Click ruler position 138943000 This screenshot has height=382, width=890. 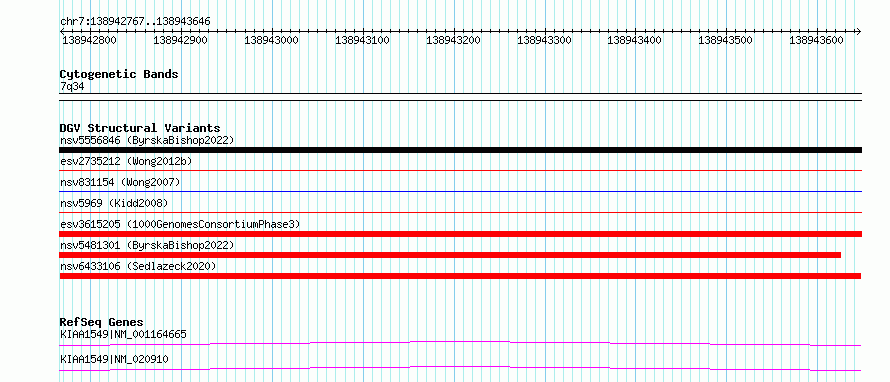point(271,40)
